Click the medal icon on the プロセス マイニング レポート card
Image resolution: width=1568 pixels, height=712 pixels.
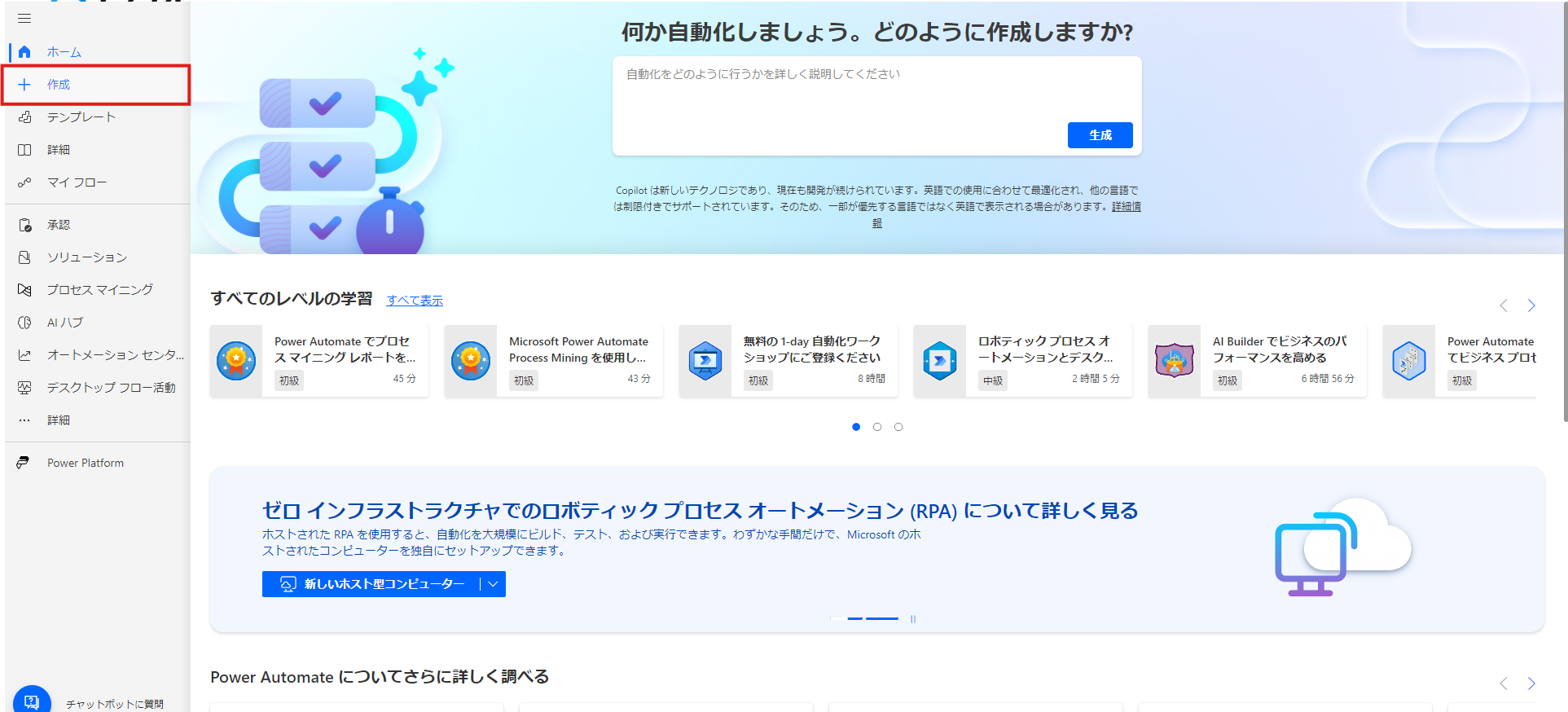pyautogui.click(x=236, y=360)
